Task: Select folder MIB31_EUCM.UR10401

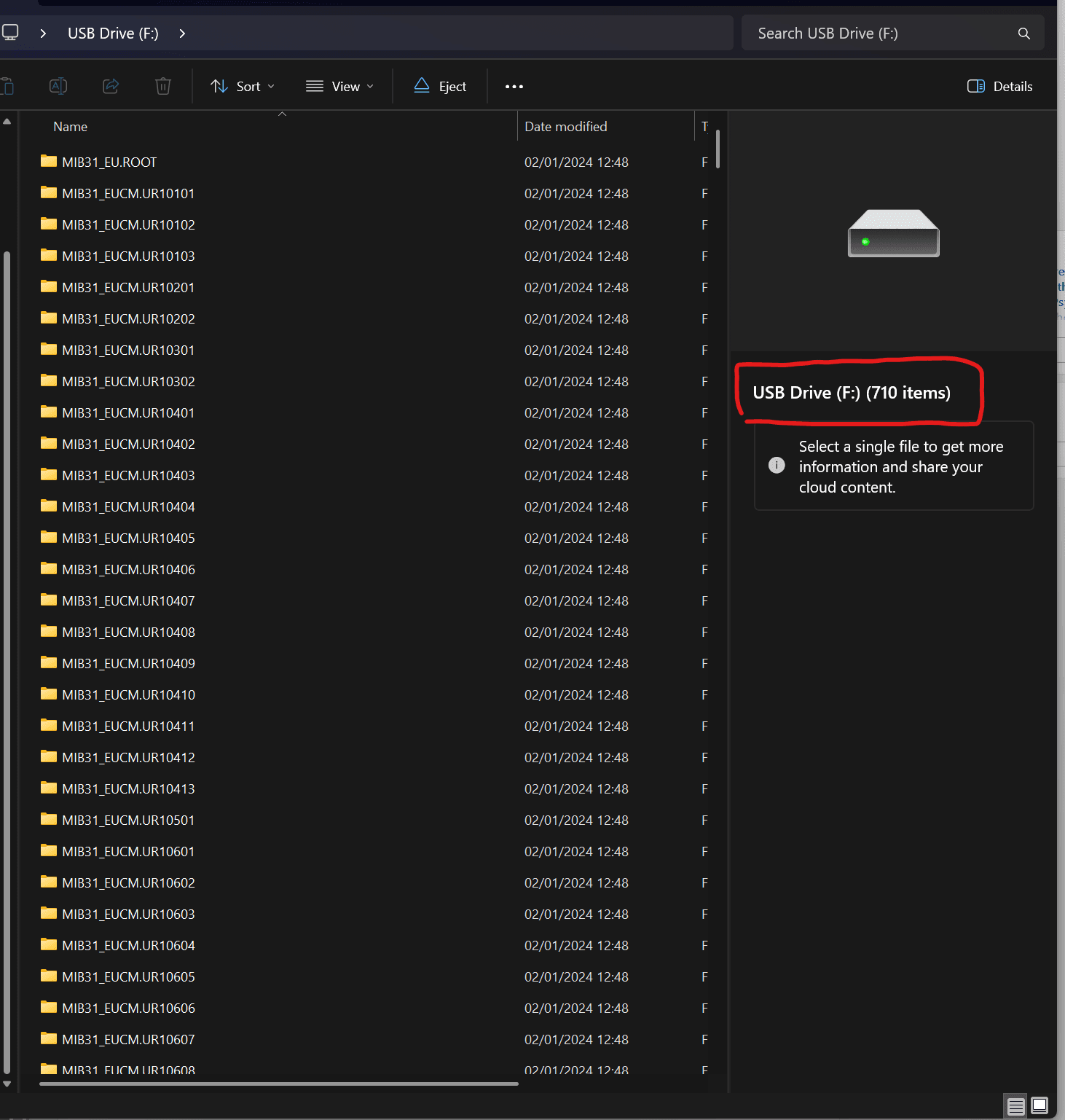Action: click(x=128, y=412)
